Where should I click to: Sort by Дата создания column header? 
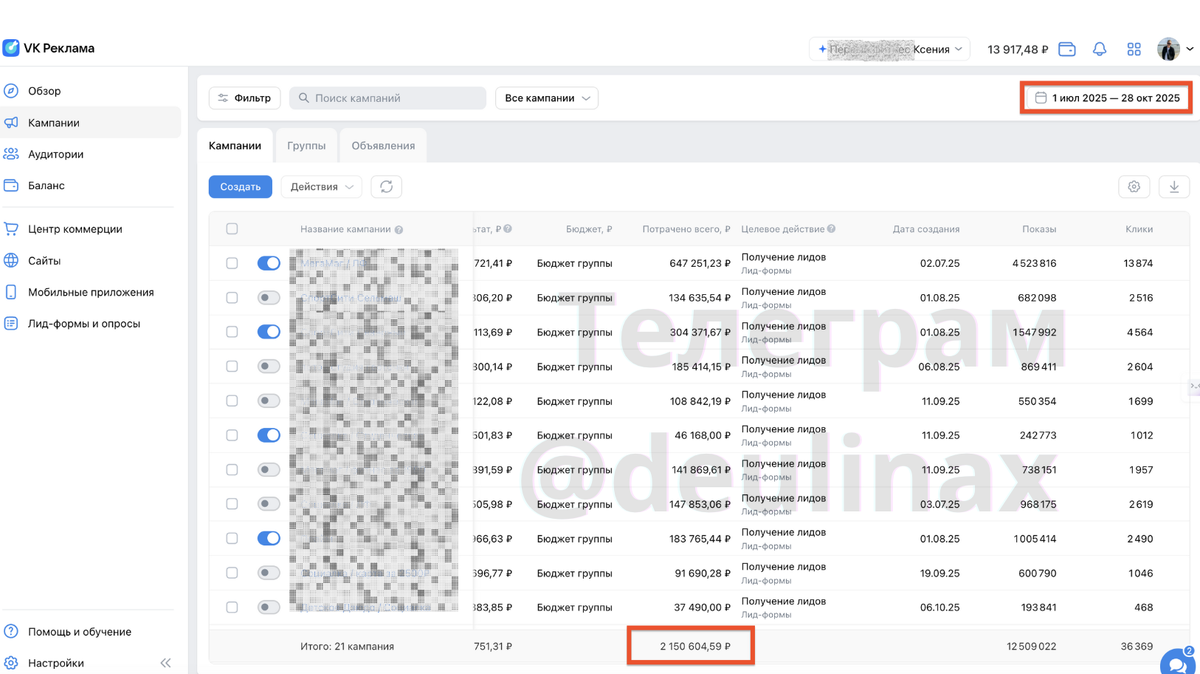pos(926,229)
